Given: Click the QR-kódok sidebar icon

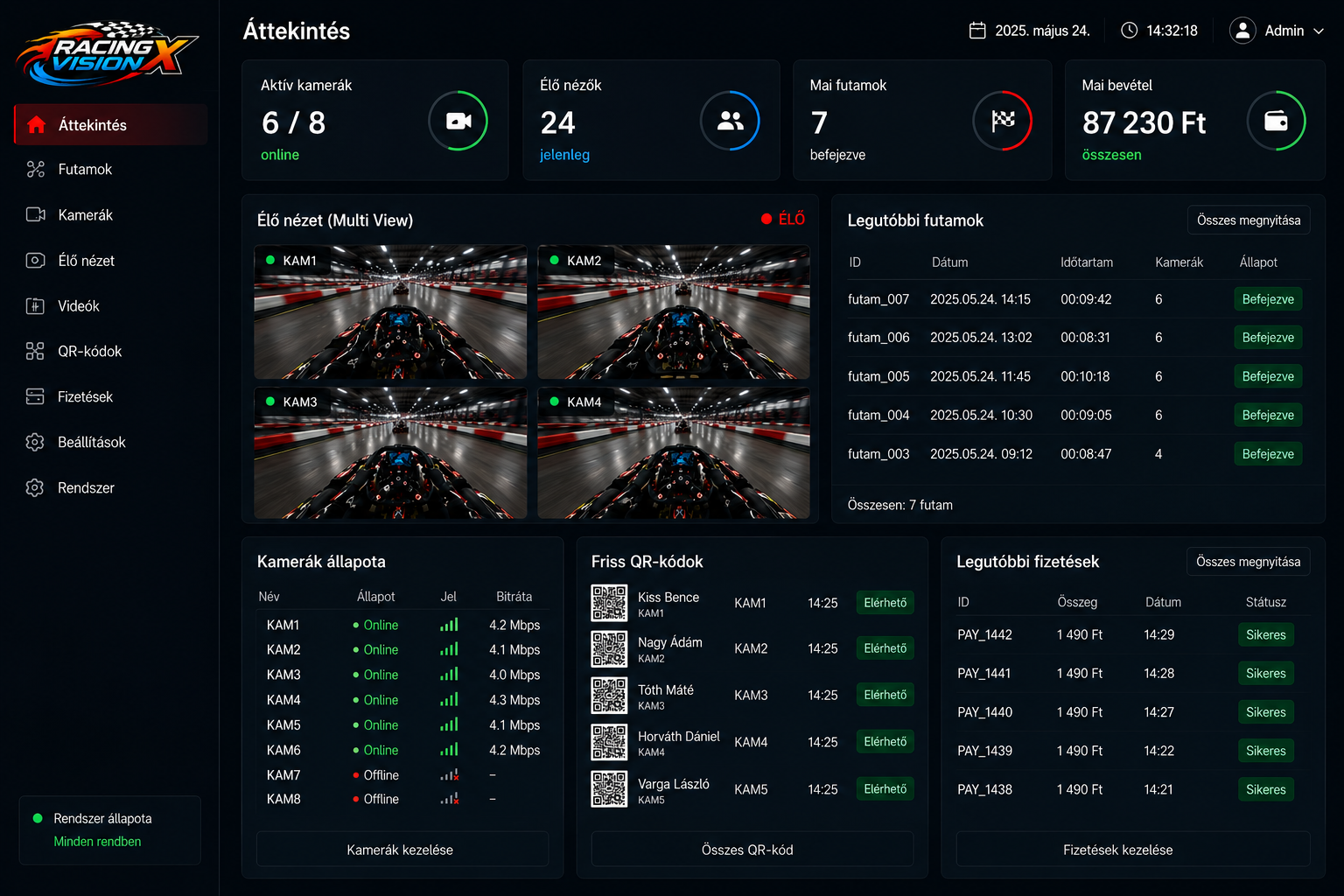Looking at the screenshot, I should tap(35, 352).
